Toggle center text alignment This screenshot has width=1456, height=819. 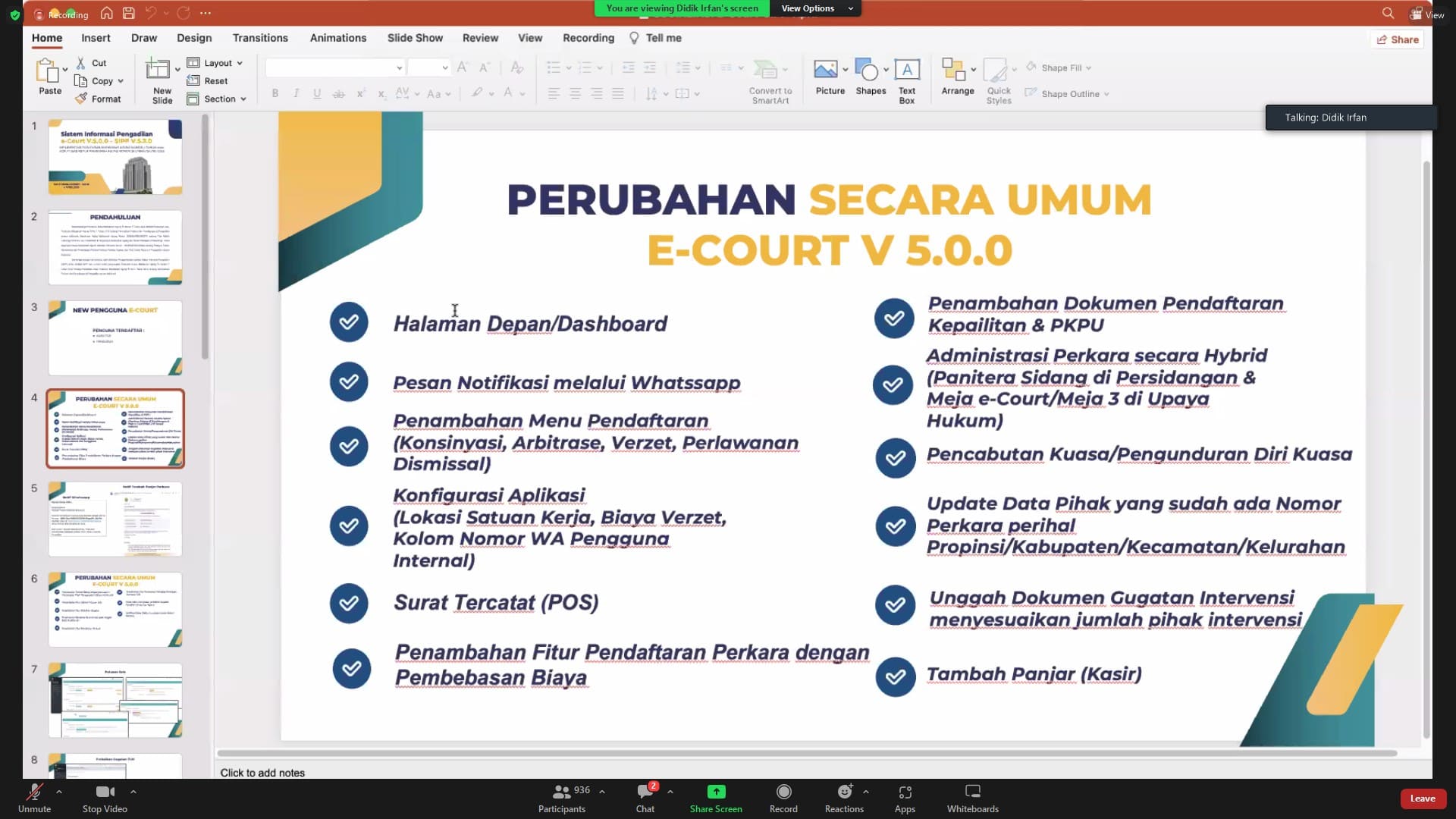click(576, 93)
